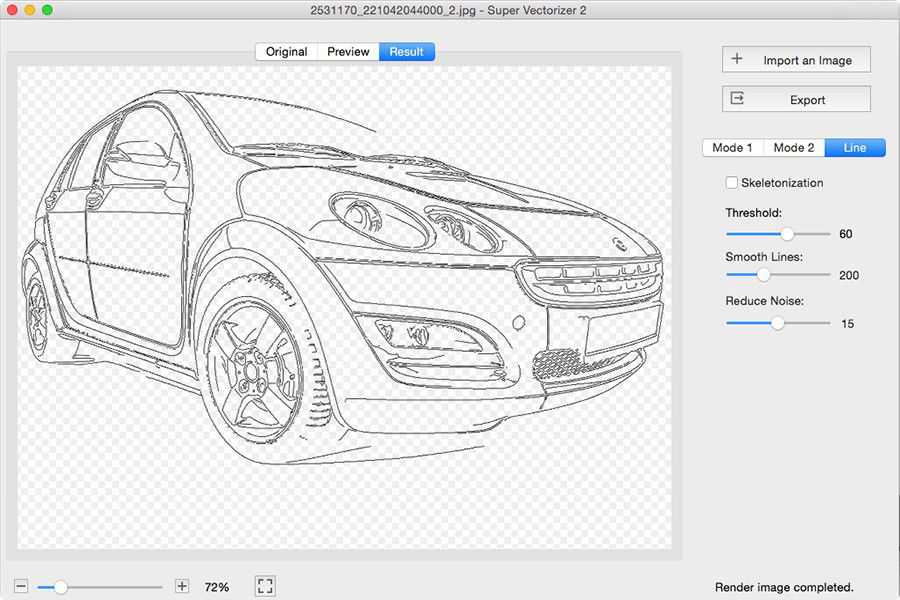Image resolution: width=900 pixels, height=600 pixels.
Task: Click the Threshold slider handle
Action: coord(786,233)
